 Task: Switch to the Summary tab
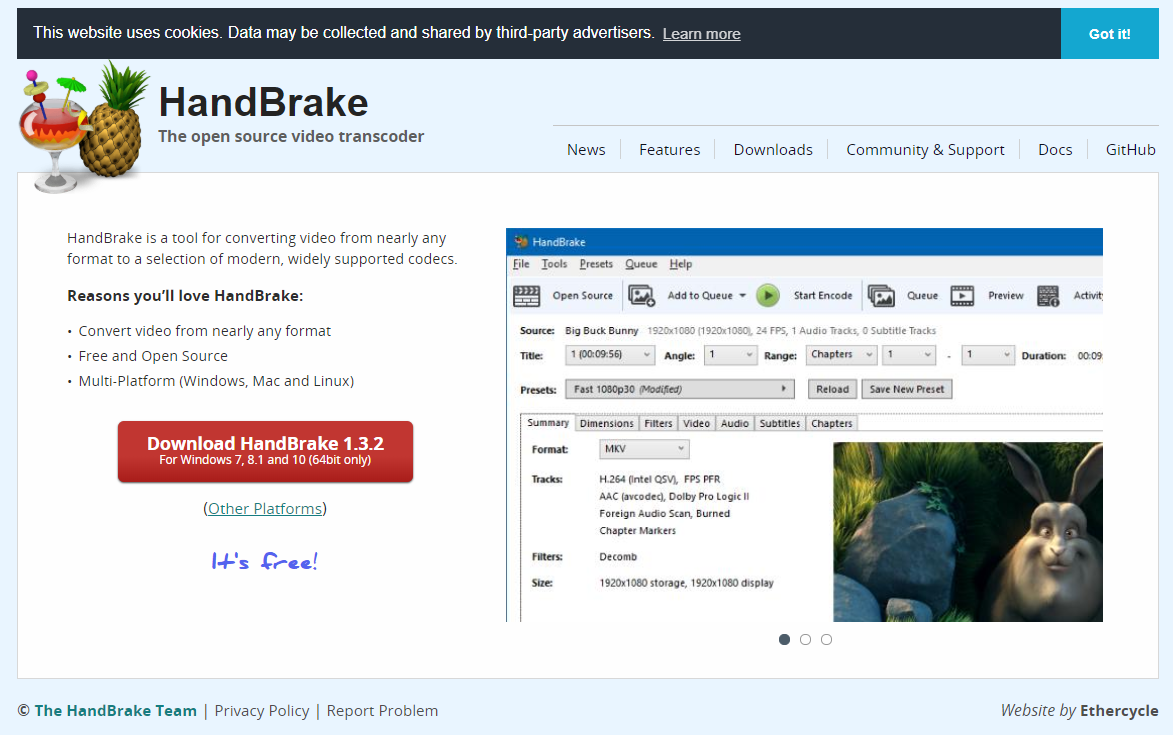[x=548, y=423]
